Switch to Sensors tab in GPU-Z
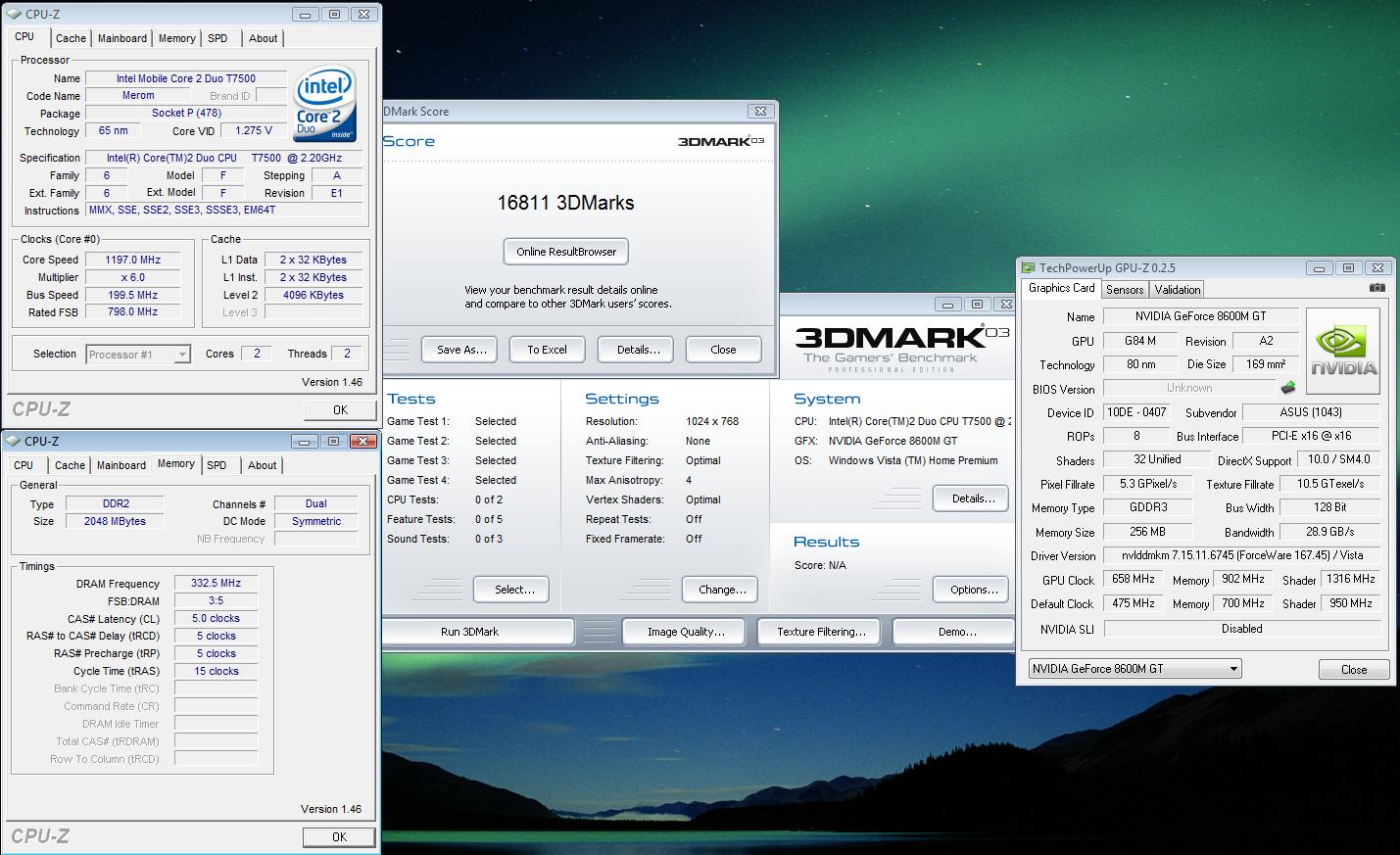The image size is (1400, 855). tap(1125, 290)
